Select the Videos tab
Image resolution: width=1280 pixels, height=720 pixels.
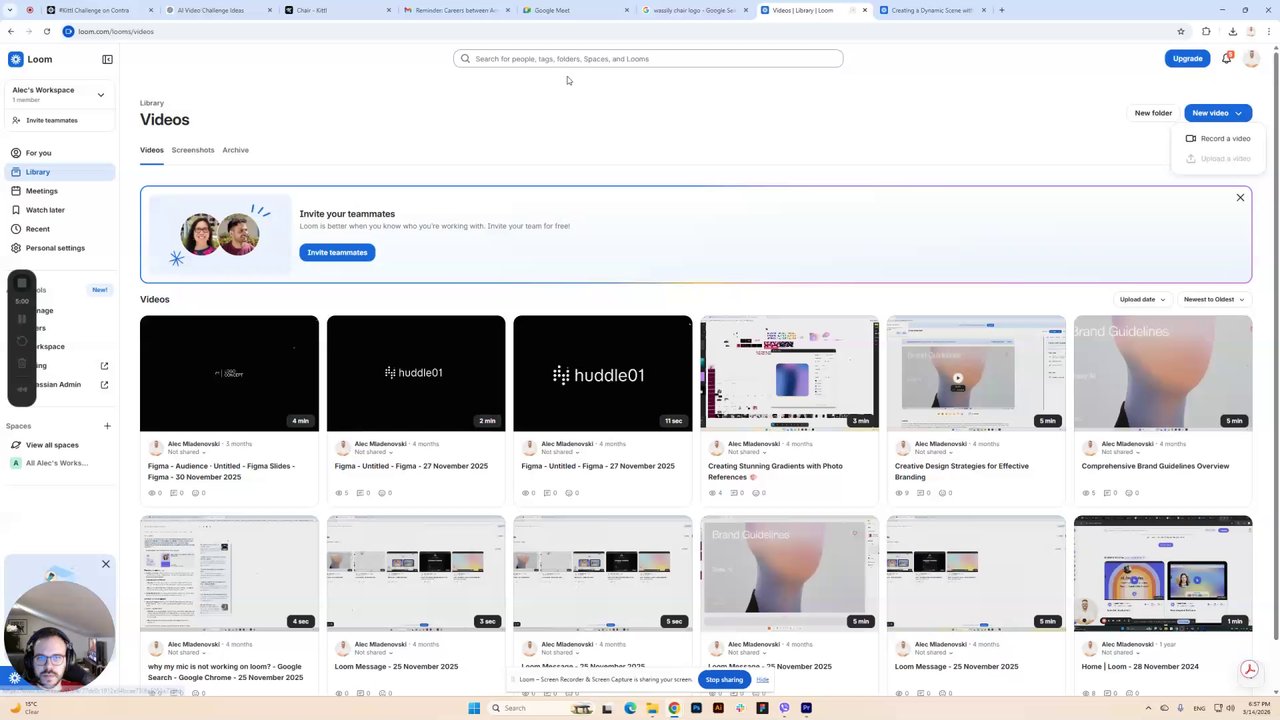[152, 150]
